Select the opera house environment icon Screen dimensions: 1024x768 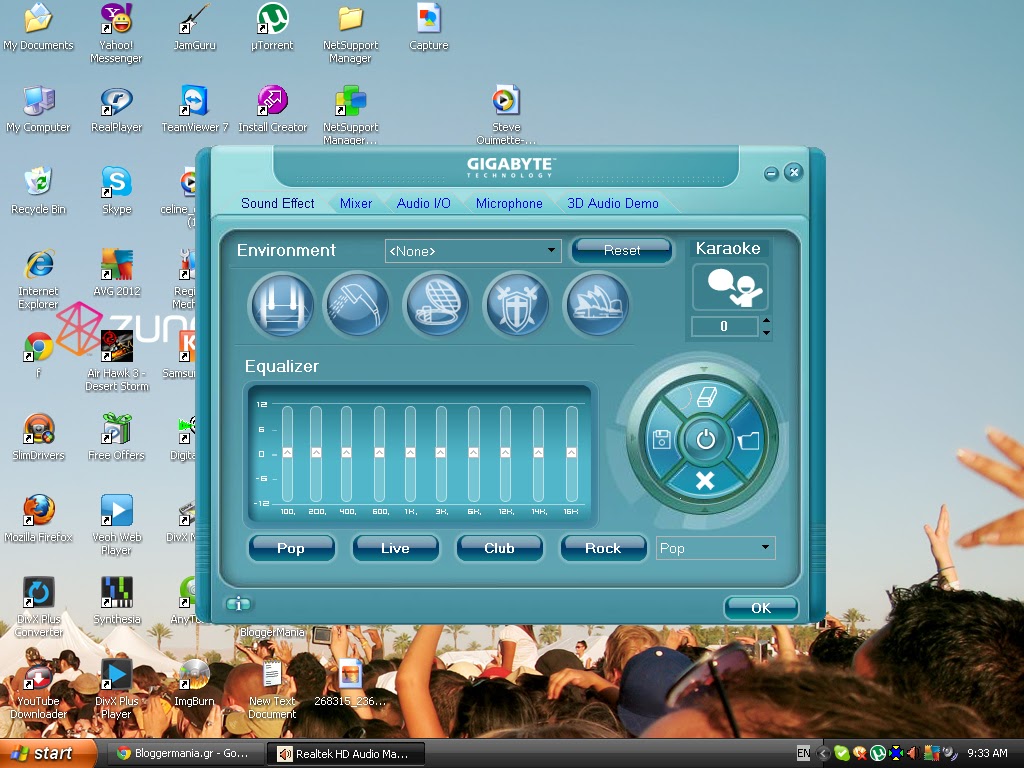[x=596, y=304]
